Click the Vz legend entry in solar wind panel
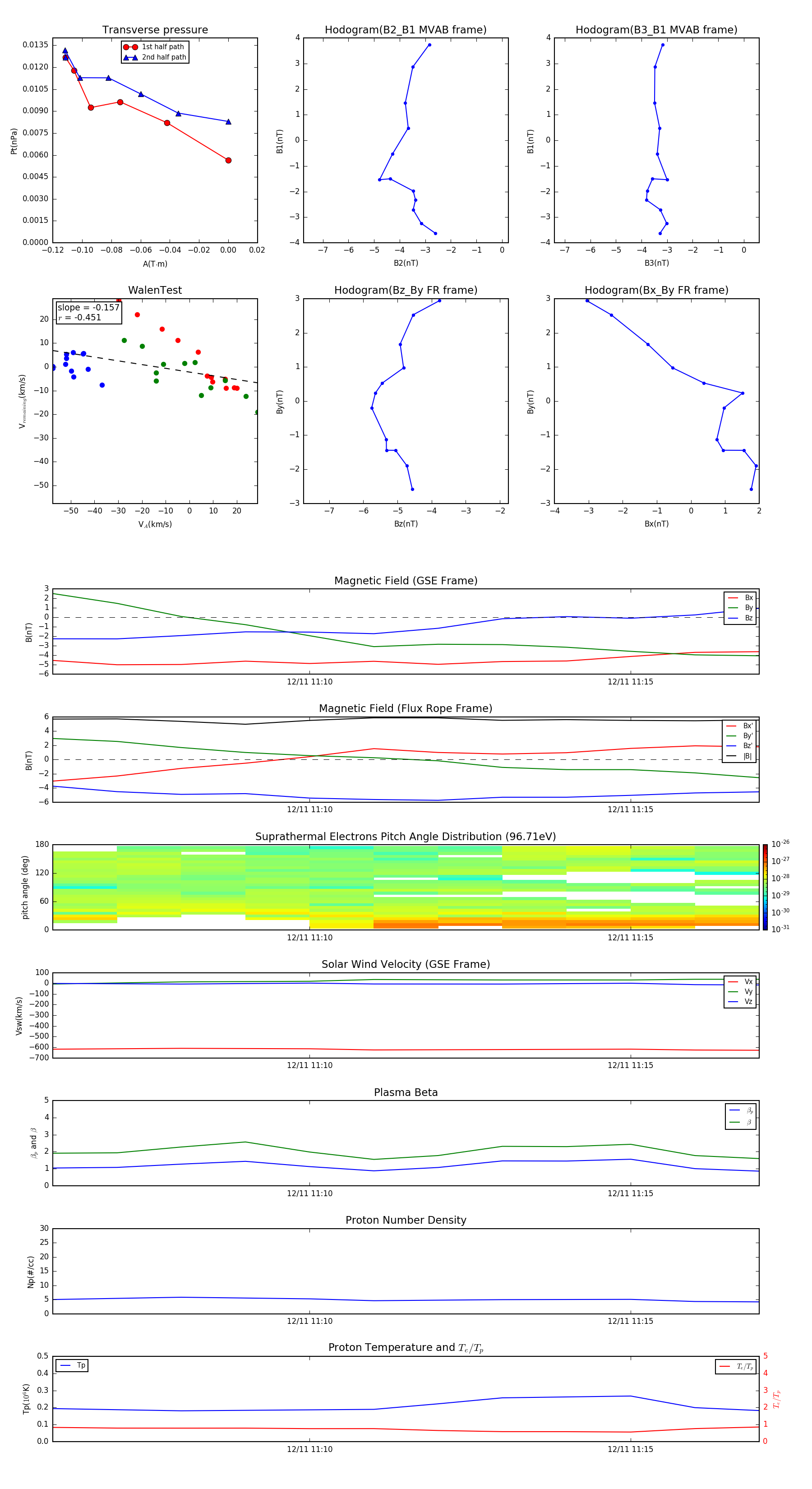Viewport: 812px width, 1489px height. coord(740,1002)
